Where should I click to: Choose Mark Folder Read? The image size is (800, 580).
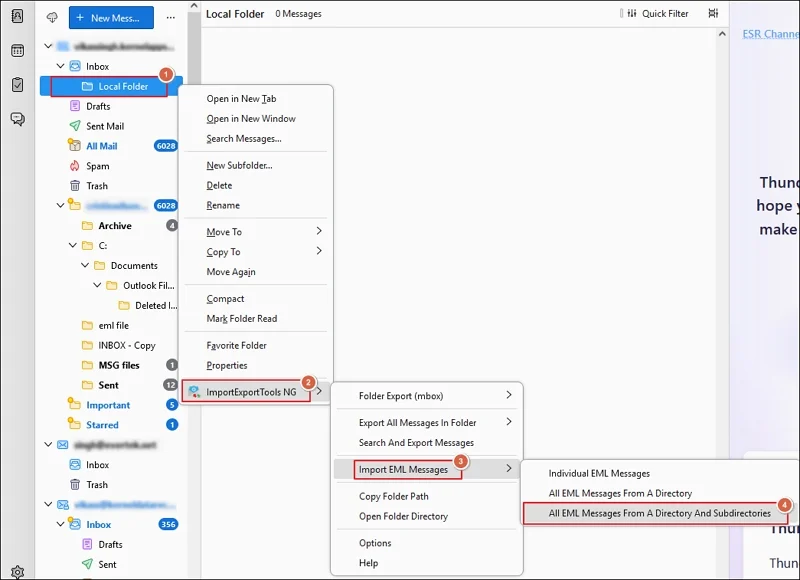point(242,318)
